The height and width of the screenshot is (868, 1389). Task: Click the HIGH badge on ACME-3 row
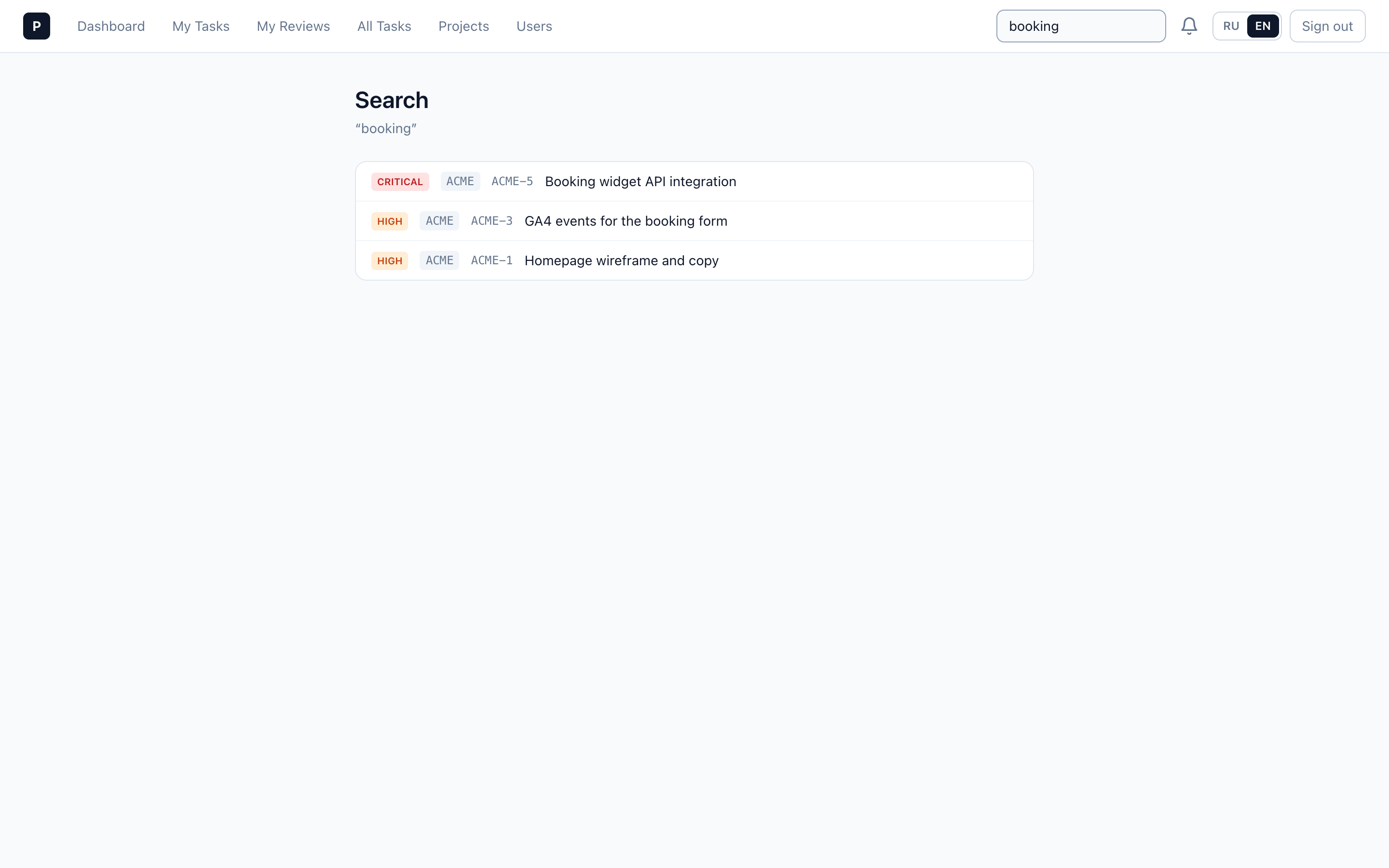coord(389,221)
